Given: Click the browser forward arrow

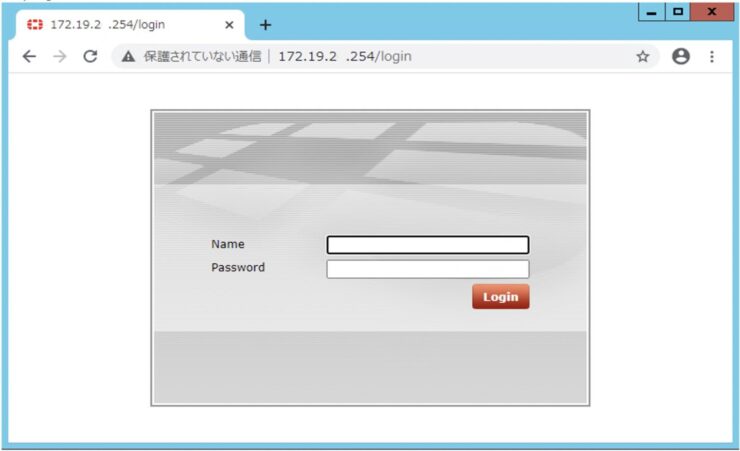Looking at the screenshot, I should (x=59, y=57).
